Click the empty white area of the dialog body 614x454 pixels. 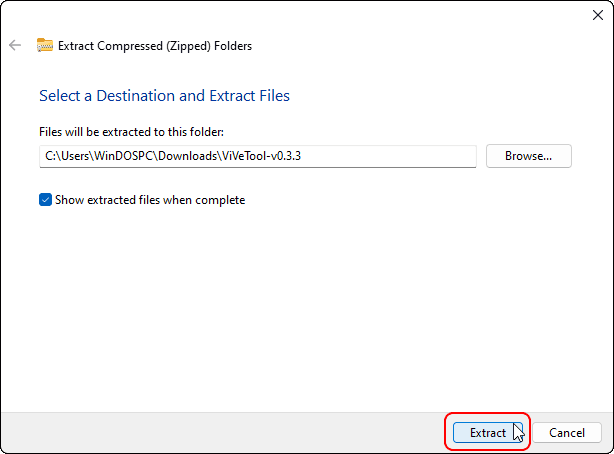click(x=300, y=310)
